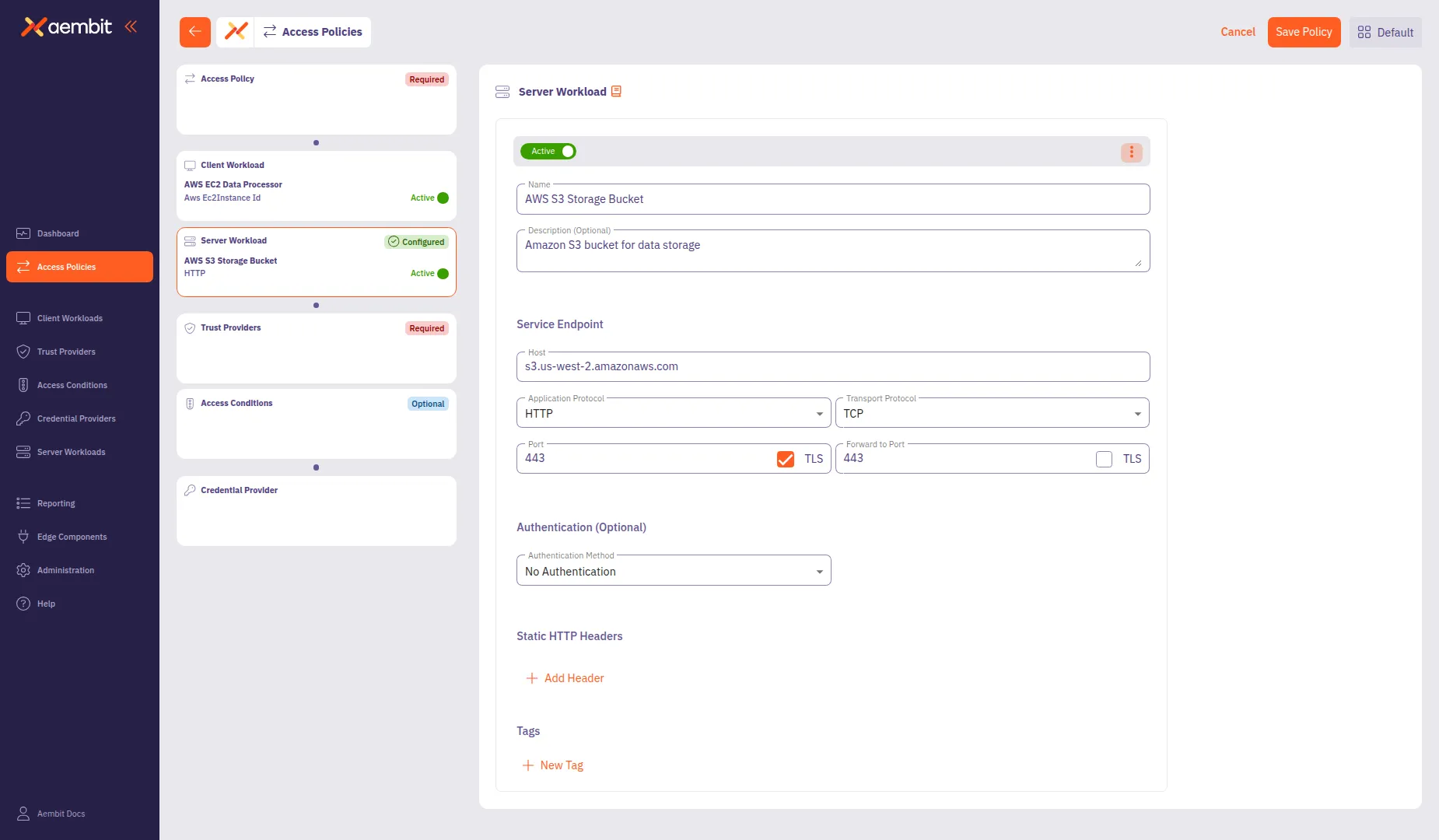Click the Default layout grid icon
Viewport: 1439px width, 840px height.
point(1364,33)
